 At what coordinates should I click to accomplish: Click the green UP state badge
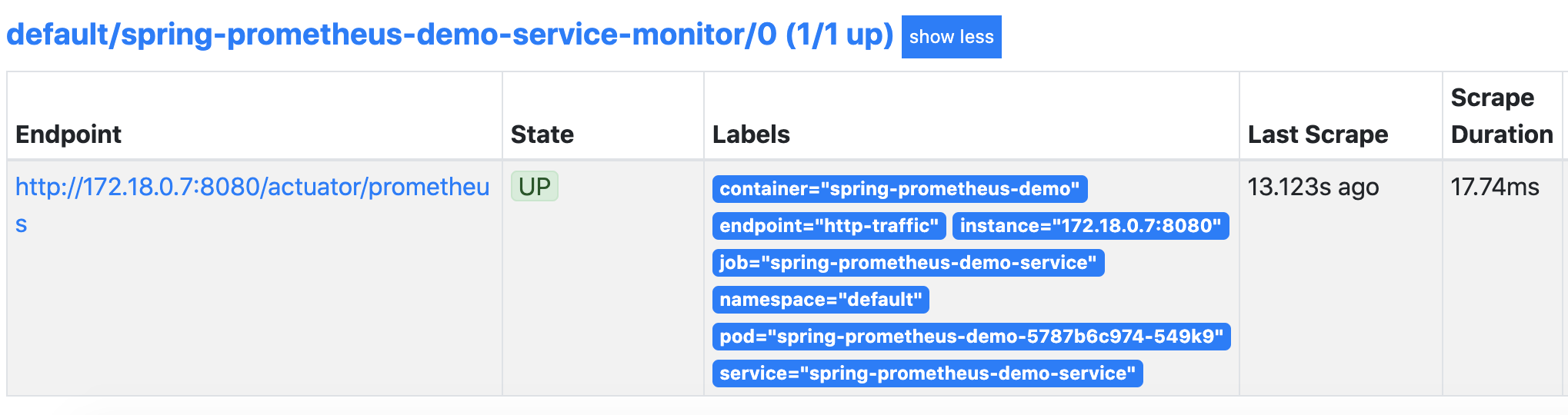tap(534, 187)
